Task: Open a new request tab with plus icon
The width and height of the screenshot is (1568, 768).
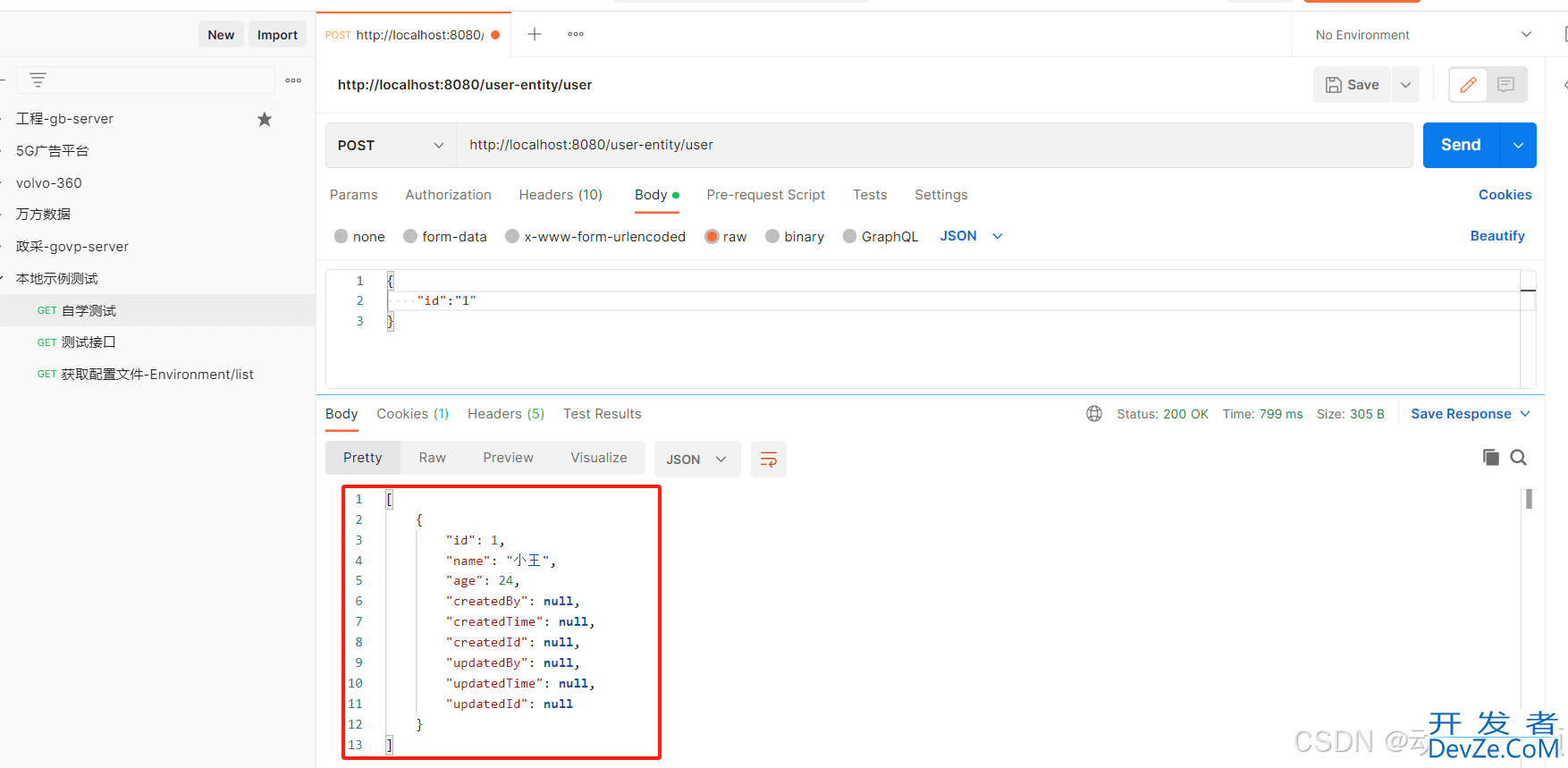Action: pyautogui.click(x=535, y=34)
